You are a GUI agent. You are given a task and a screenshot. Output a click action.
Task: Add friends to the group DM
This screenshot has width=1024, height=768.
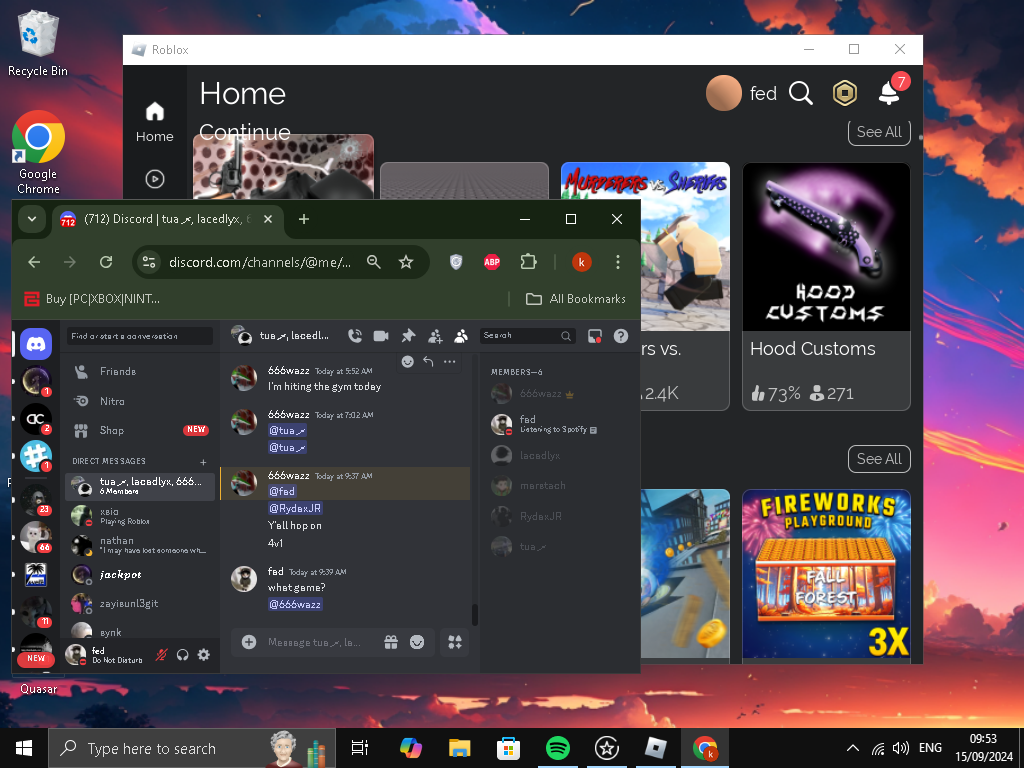point(435,336)
